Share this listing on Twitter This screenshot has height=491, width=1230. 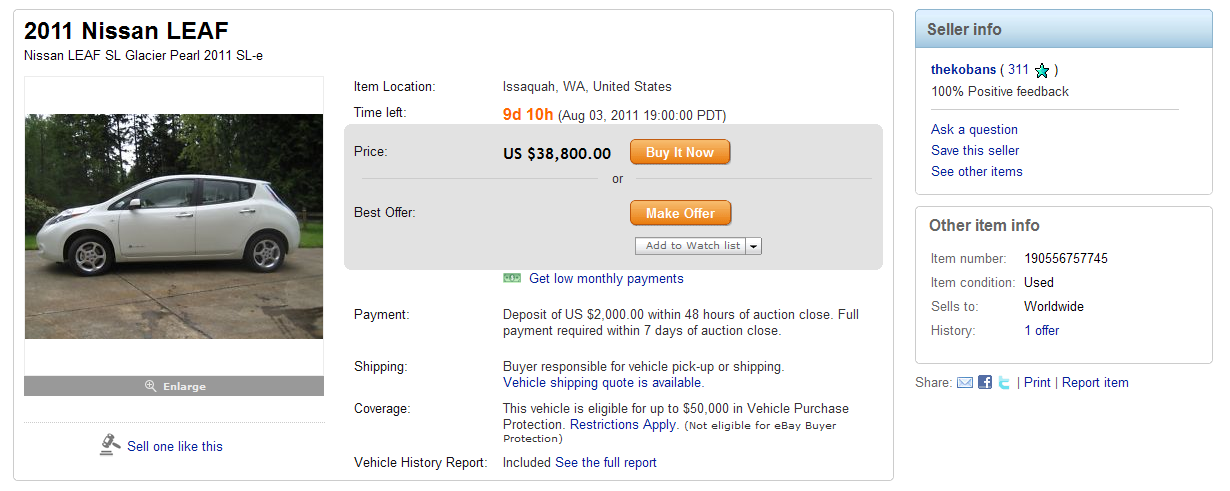(x=1004, y=383)
